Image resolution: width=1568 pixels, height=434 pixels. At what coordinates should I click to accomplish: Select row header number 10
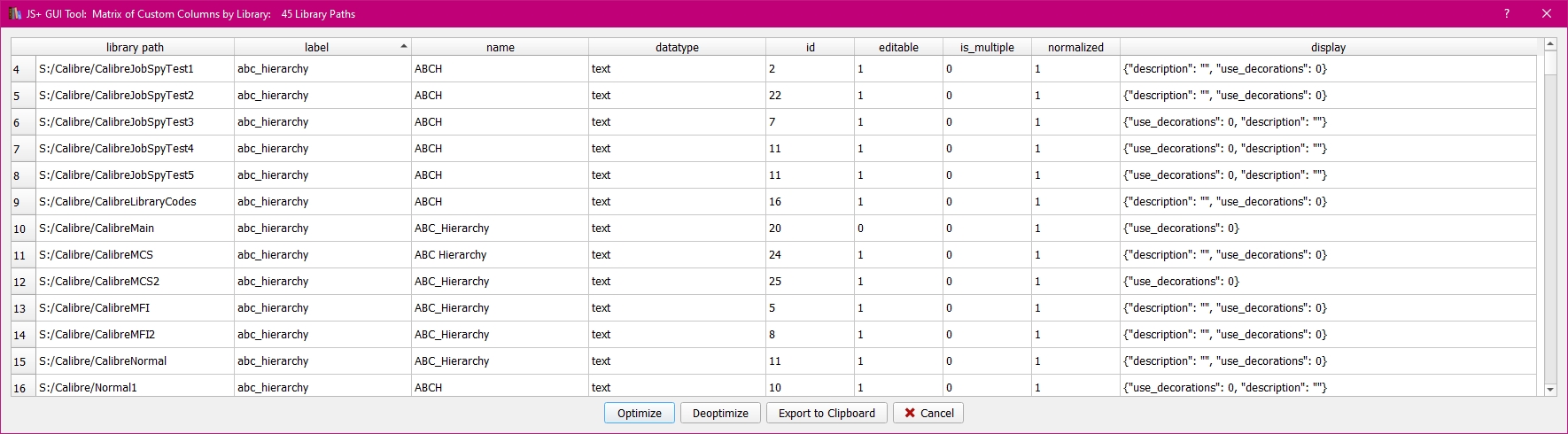[x=23, y=229]
